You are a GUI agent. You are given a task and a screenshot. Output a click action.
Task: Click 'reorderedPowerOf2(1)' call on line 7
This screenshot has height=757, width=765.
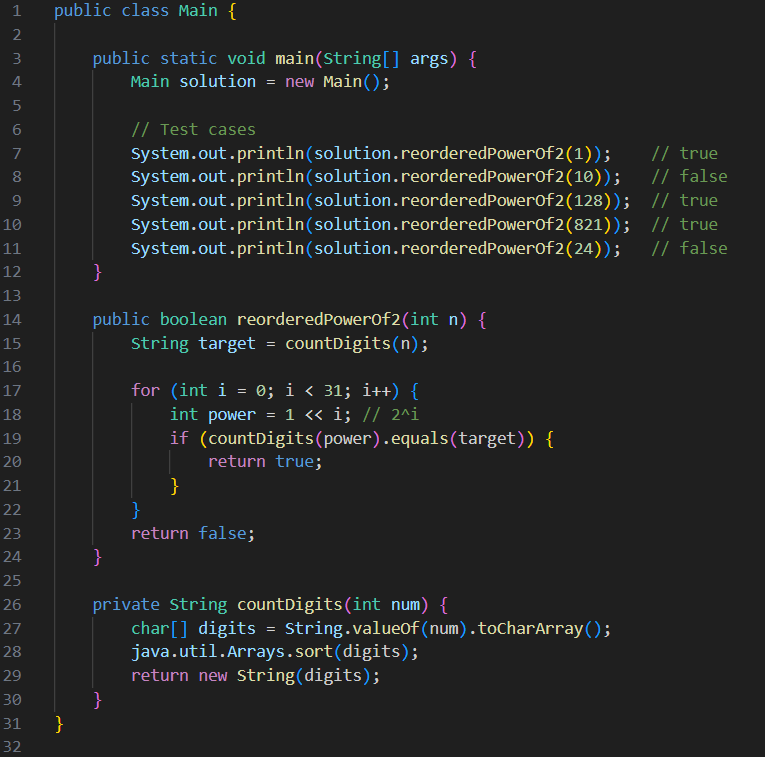tap(496, 154)
